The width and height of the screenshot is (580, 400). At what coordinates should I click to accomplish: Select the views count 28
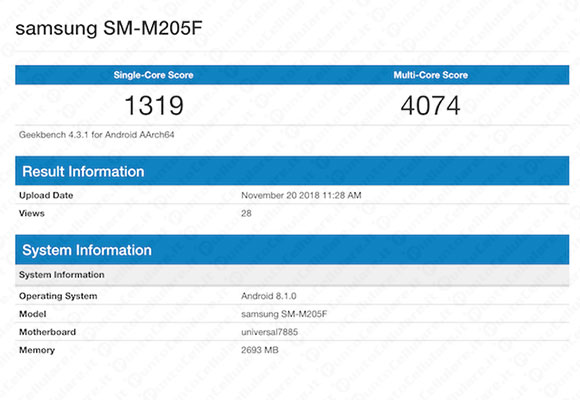(x=246, y=214)
